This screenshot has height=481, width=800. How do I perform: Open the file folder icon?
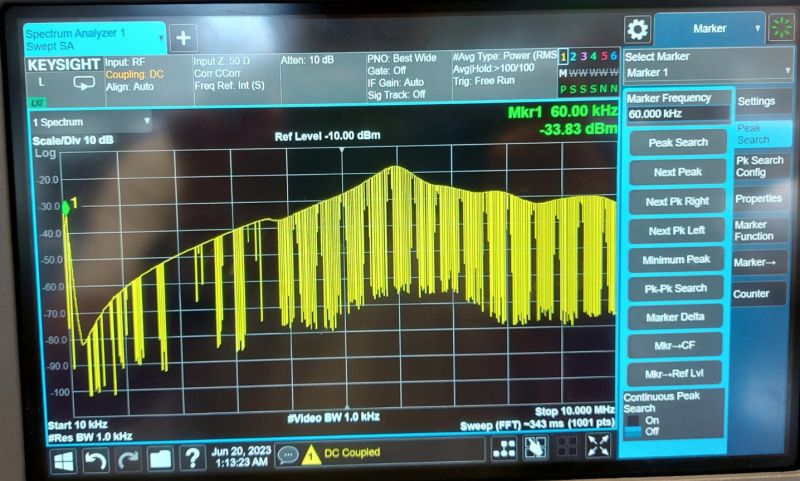click(x=160, y=459)
